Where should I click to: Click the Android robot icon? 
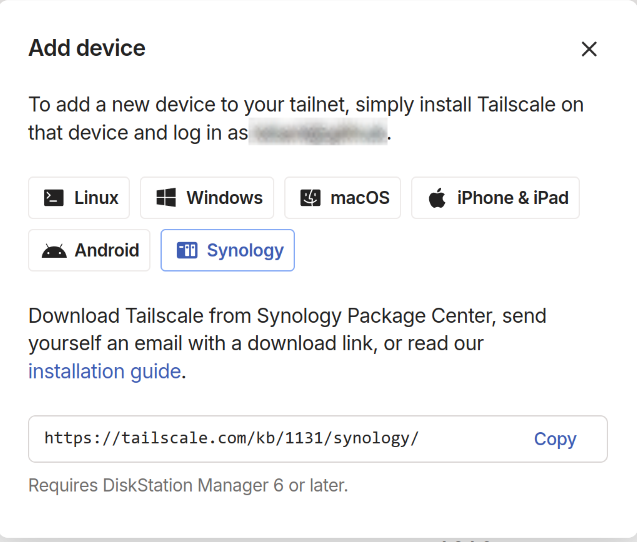(54, 251)
